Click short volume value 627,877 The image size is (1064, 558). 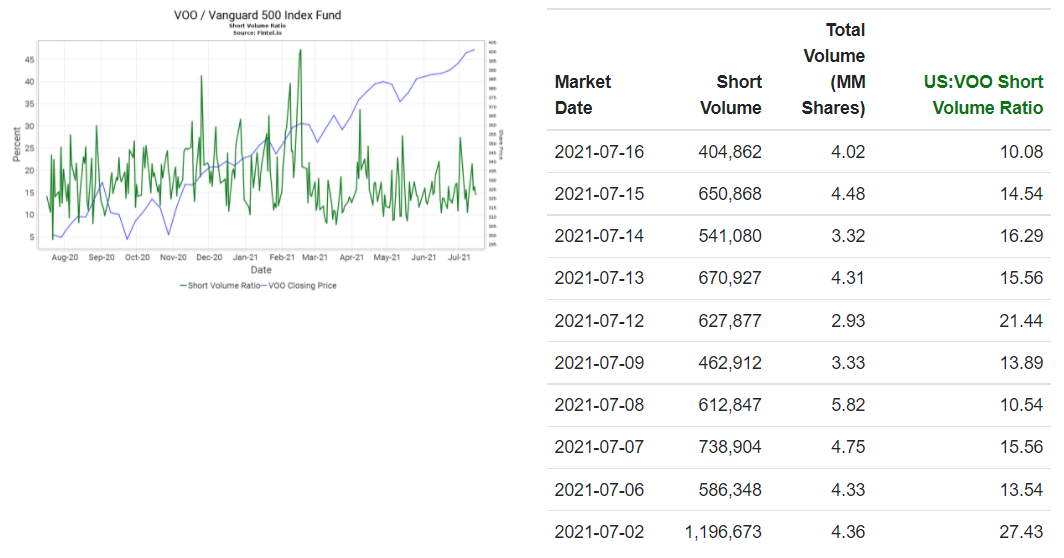[730, 320]
